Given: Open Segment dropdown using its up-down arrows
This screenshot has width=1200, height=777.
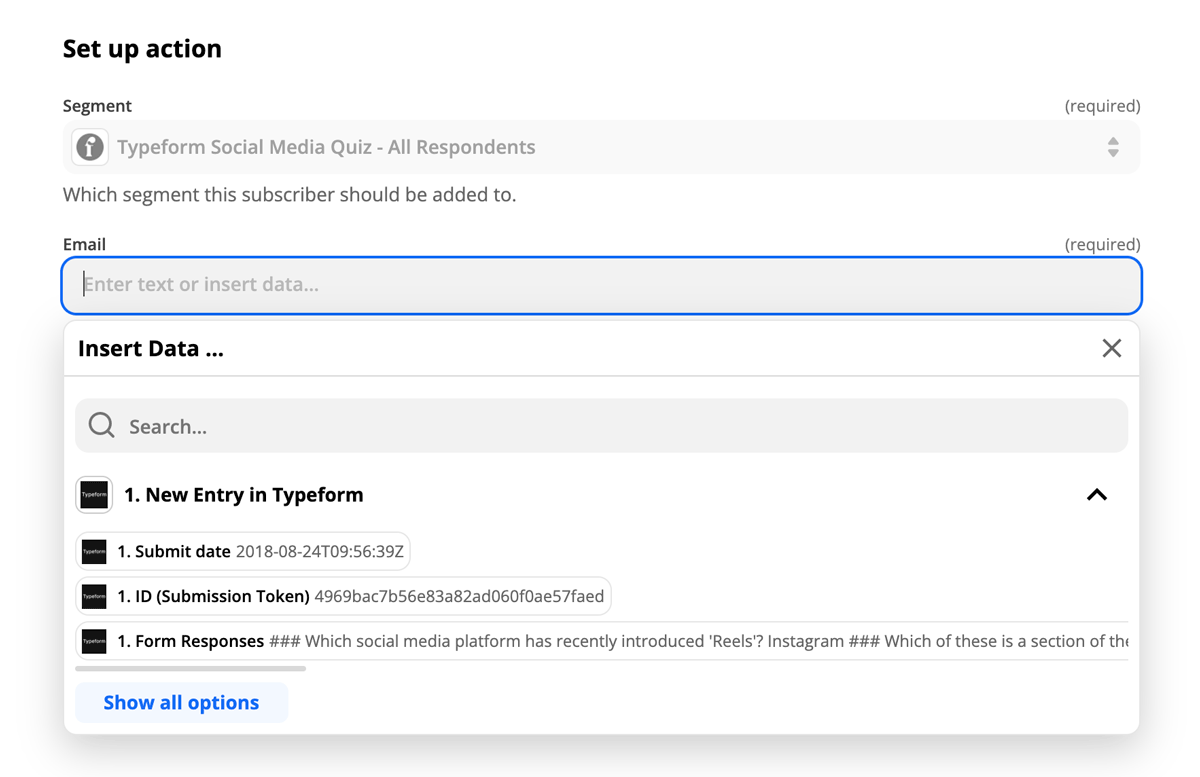Looking at the screenshot, I should tap(1113, 147).
